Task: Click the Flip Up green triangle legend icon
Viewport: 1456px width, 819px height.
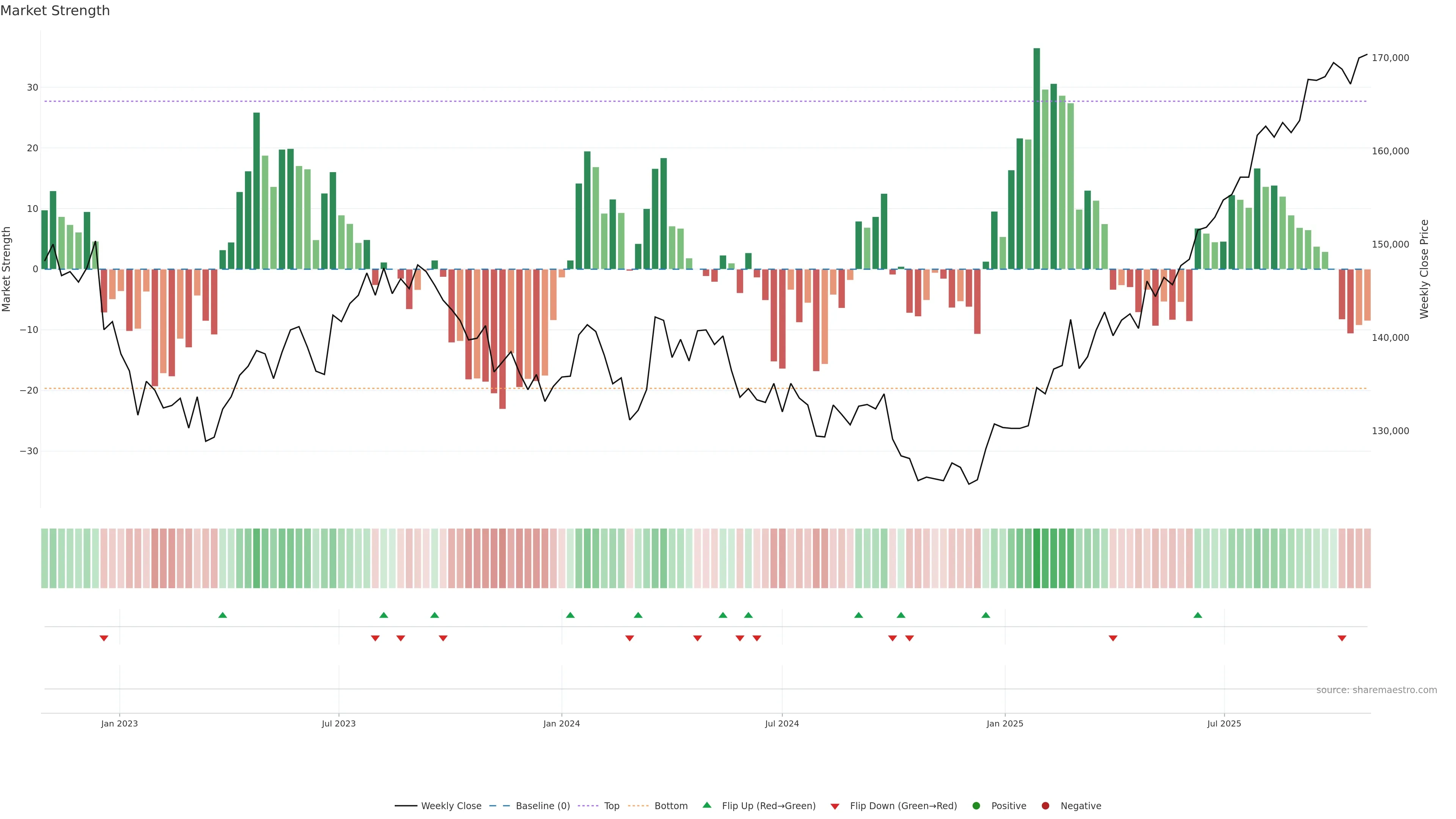Action: 706,805
